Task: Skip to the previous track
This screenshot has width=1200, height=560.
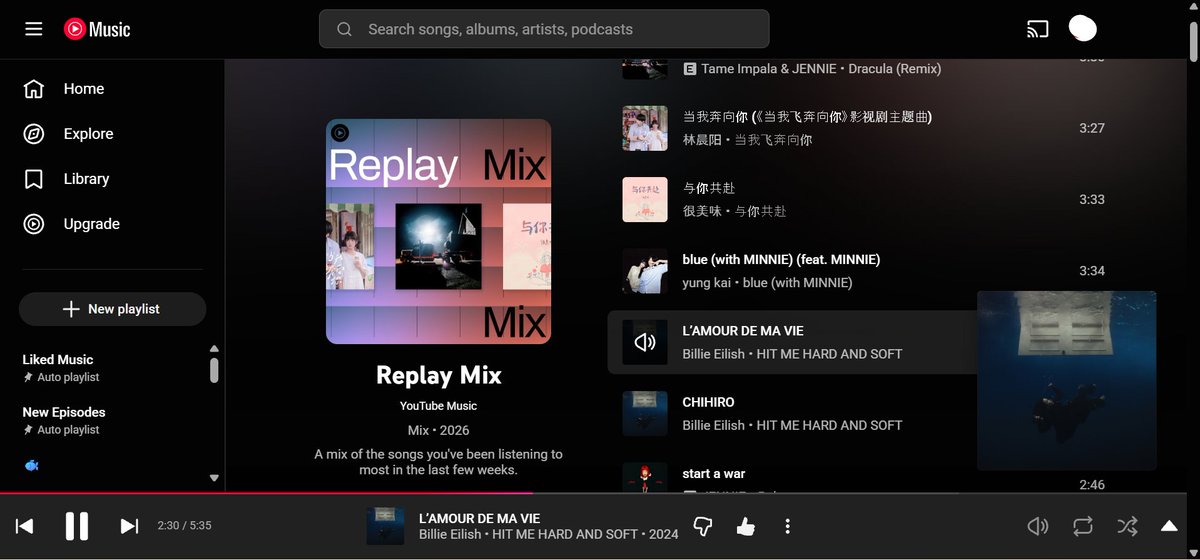Action: point(25,526)
